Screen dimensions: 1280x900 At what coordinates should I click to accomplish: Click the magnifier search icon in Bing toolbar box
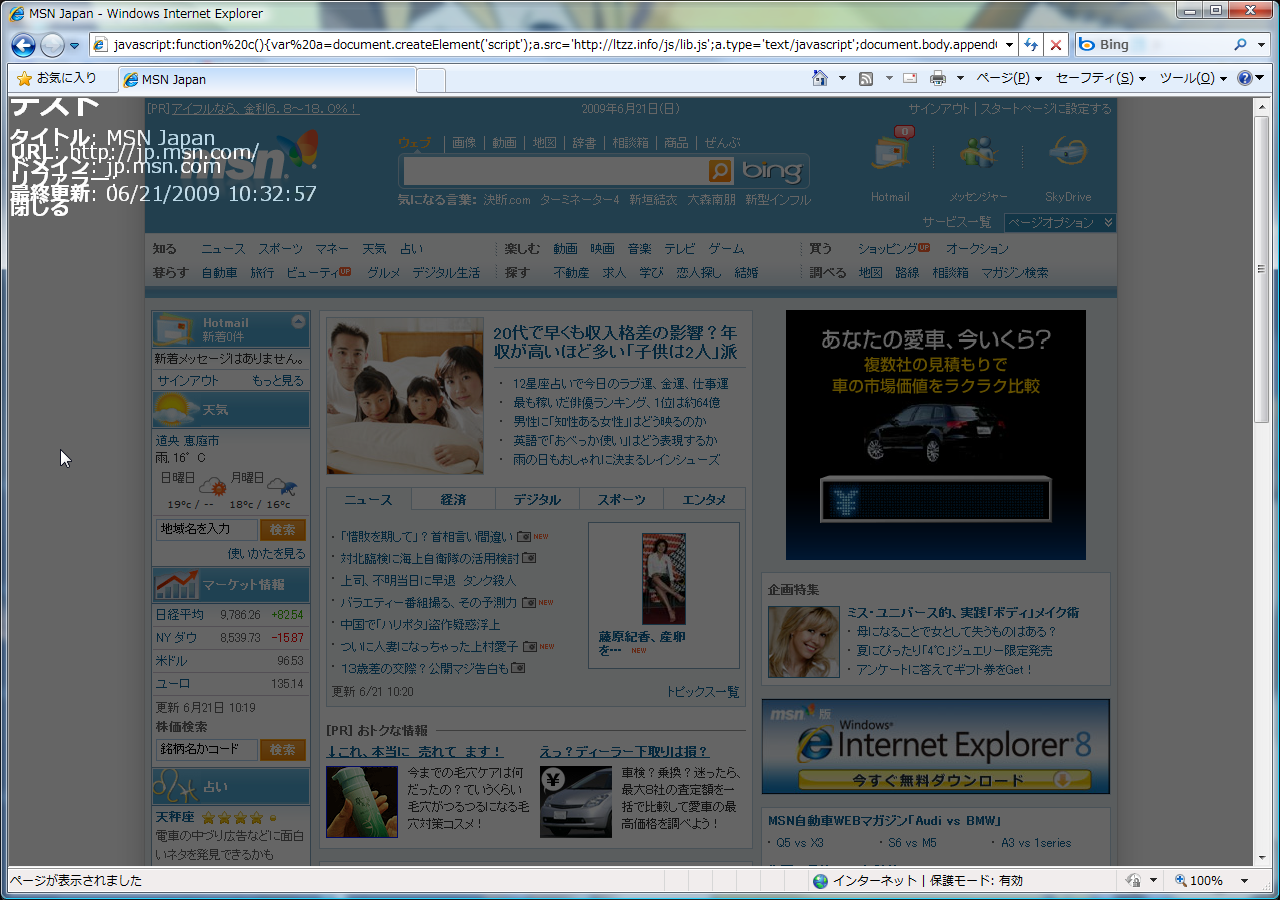1241,45
